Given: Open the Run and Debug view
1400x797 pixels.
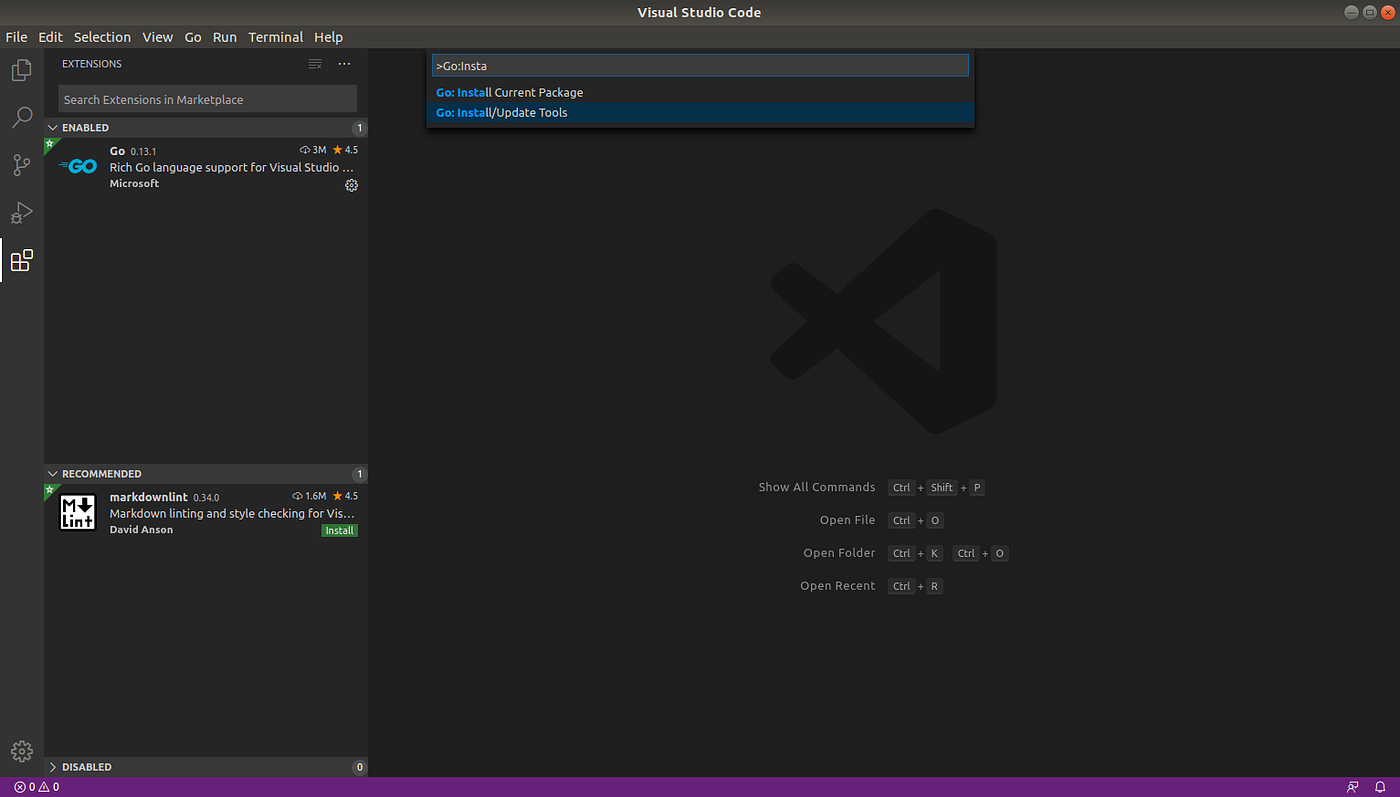Looking at the screenshot, I should click(21, 213).
